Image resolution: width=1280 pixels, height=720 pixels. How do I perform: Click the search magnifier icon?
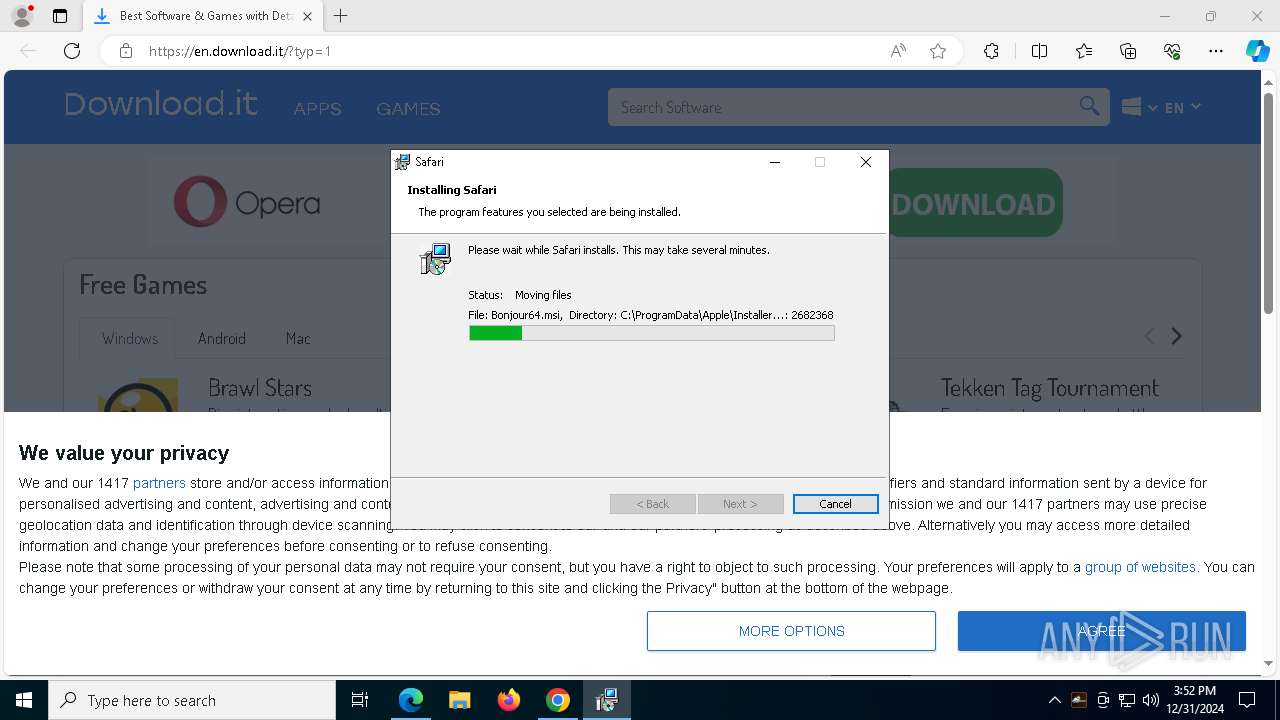[x=1089, y=106]
